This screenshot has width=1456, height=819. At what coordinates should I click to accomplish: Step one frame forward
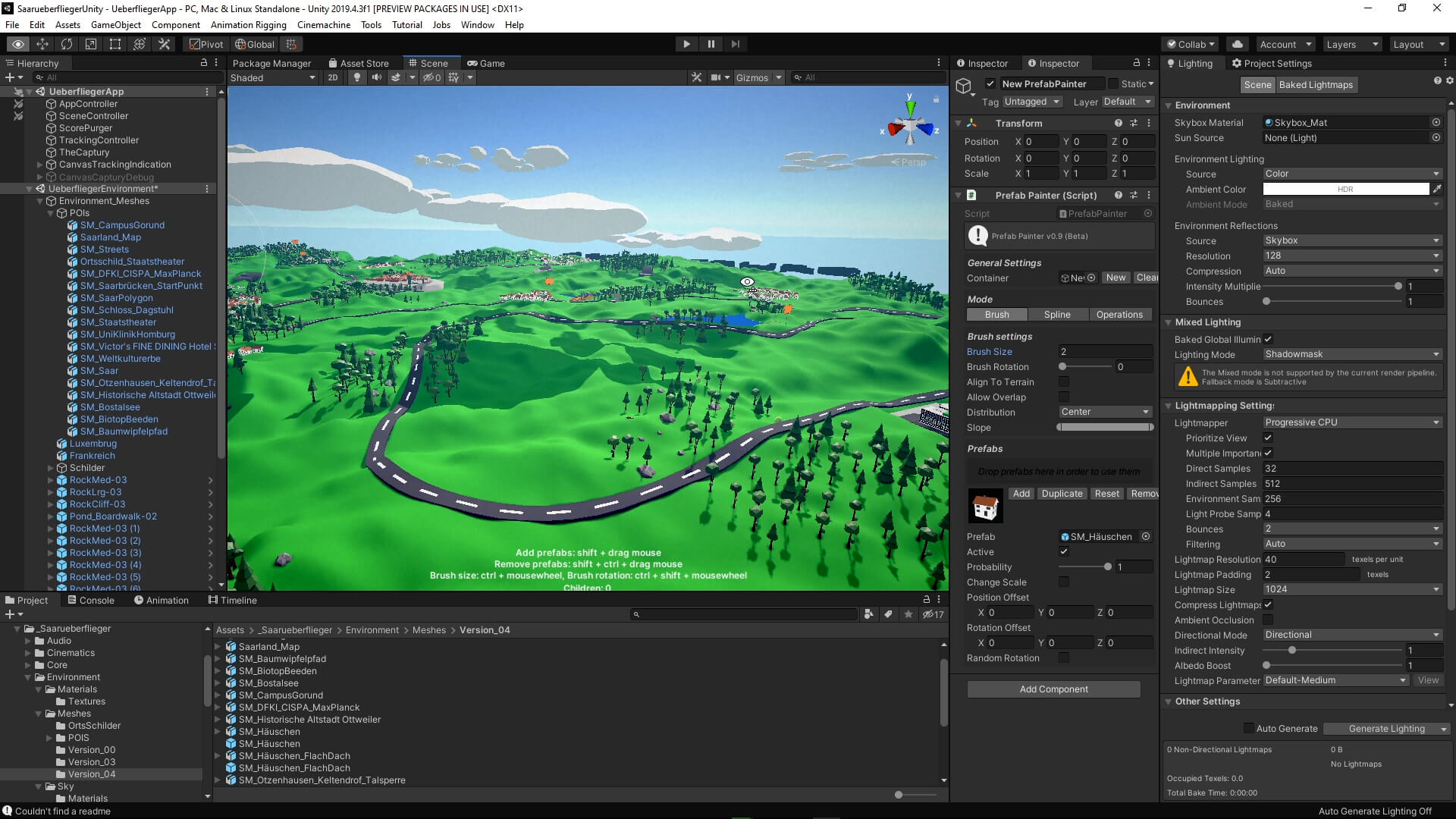(x=735, y=44)
